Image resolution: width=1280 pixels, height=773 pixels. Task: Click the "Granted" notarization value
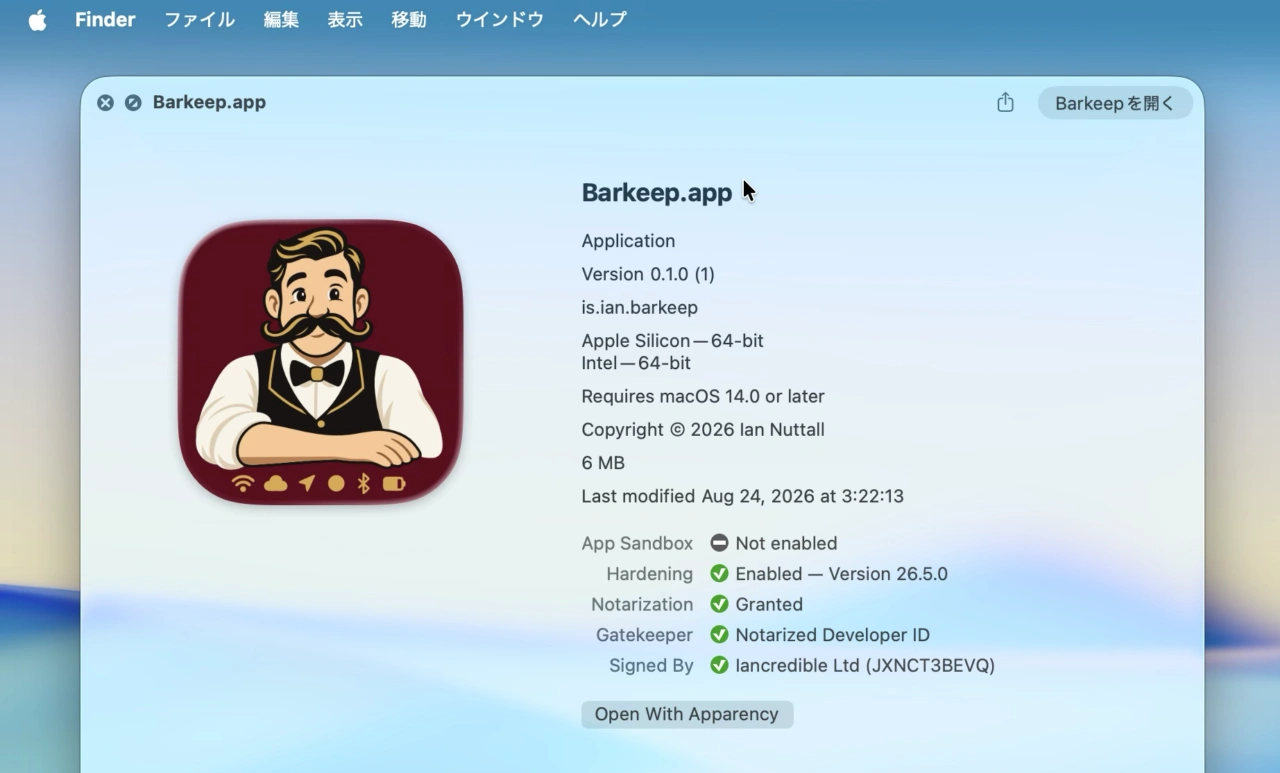click(x=769, y=604)
